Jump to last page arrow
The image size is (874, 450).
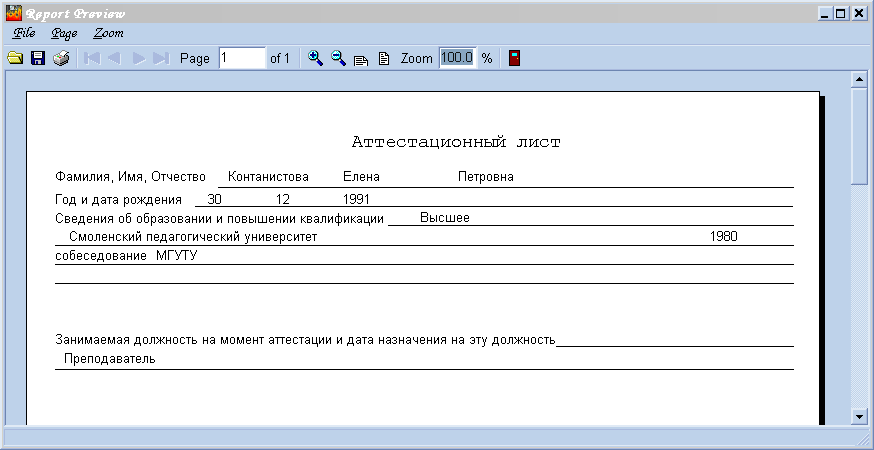tap(161, 58)
